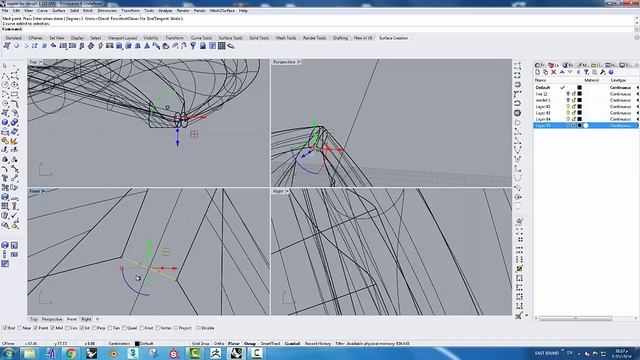Toggle Ortho mode in status bar
This screenshot has height=360, width=640.
click(x=219, y=344)
